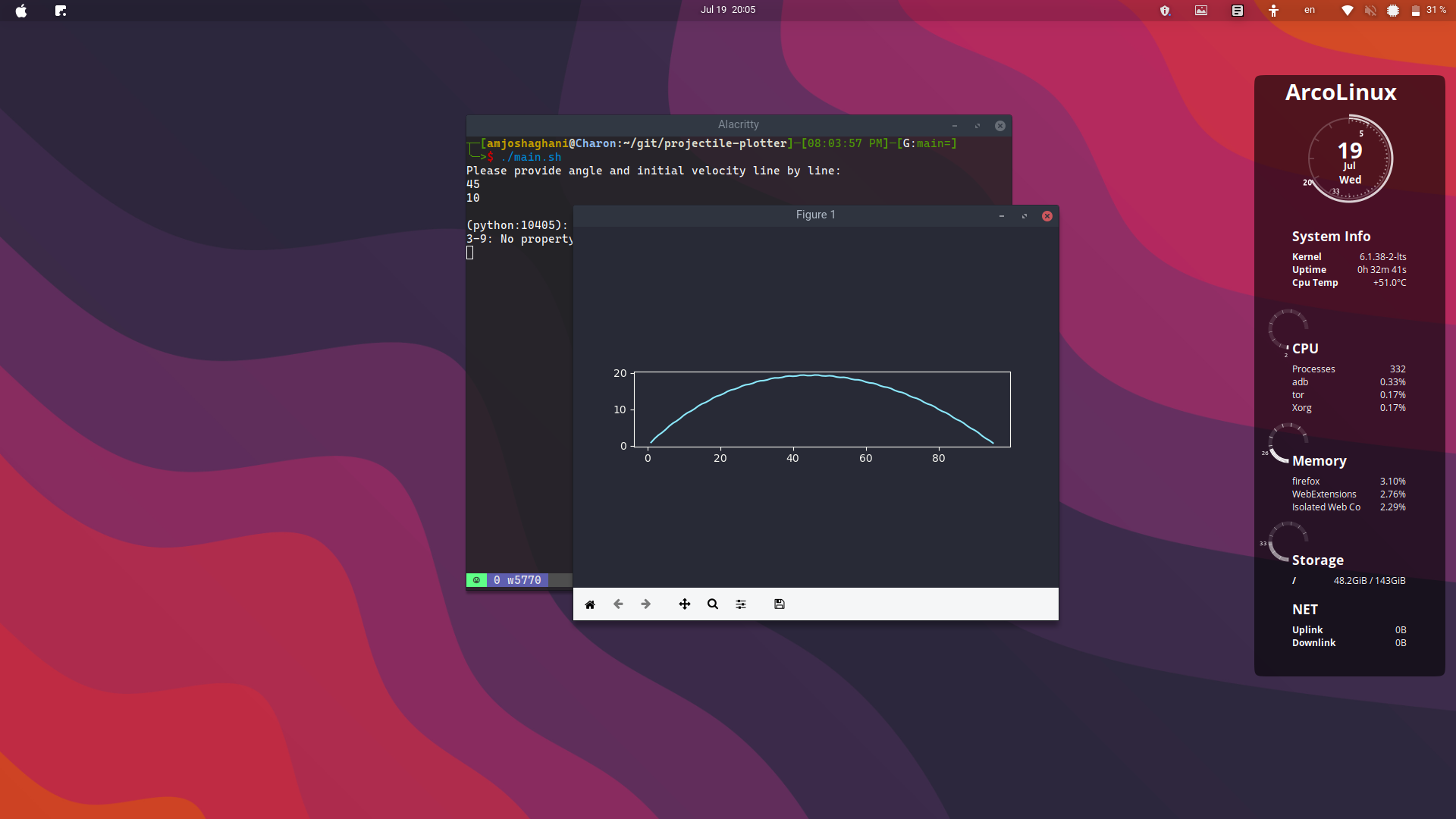
Task: Click './main.sh' command in terminal
Action: (x=531, y=157)
